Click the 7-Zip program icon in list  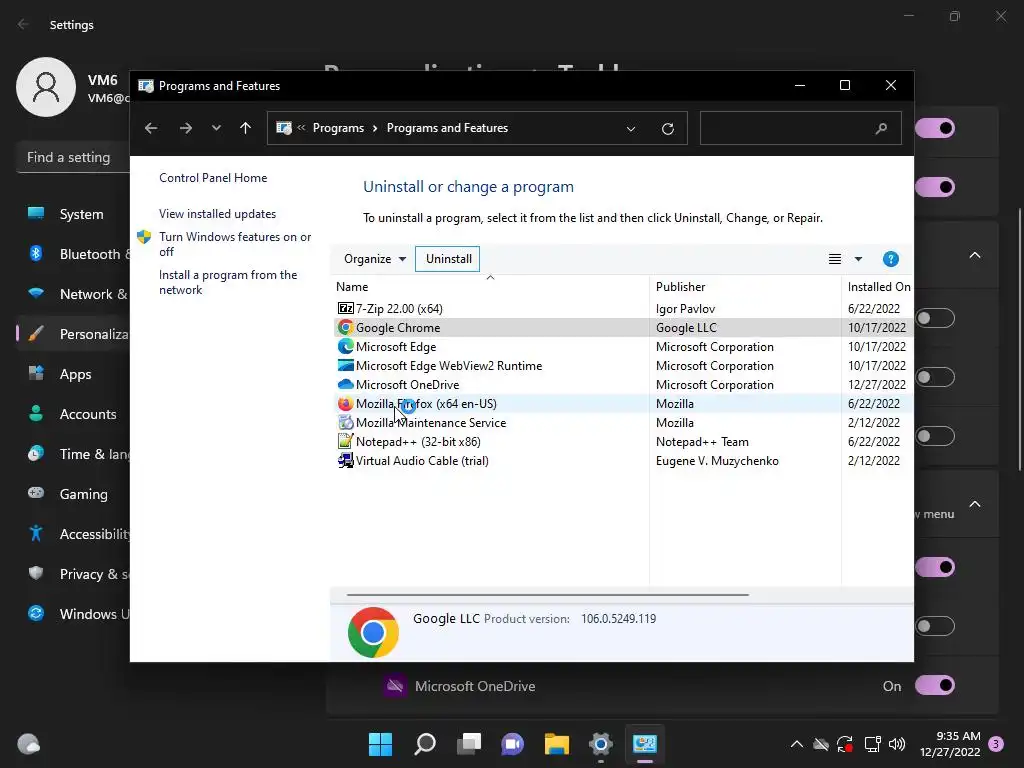pos(345,308)
